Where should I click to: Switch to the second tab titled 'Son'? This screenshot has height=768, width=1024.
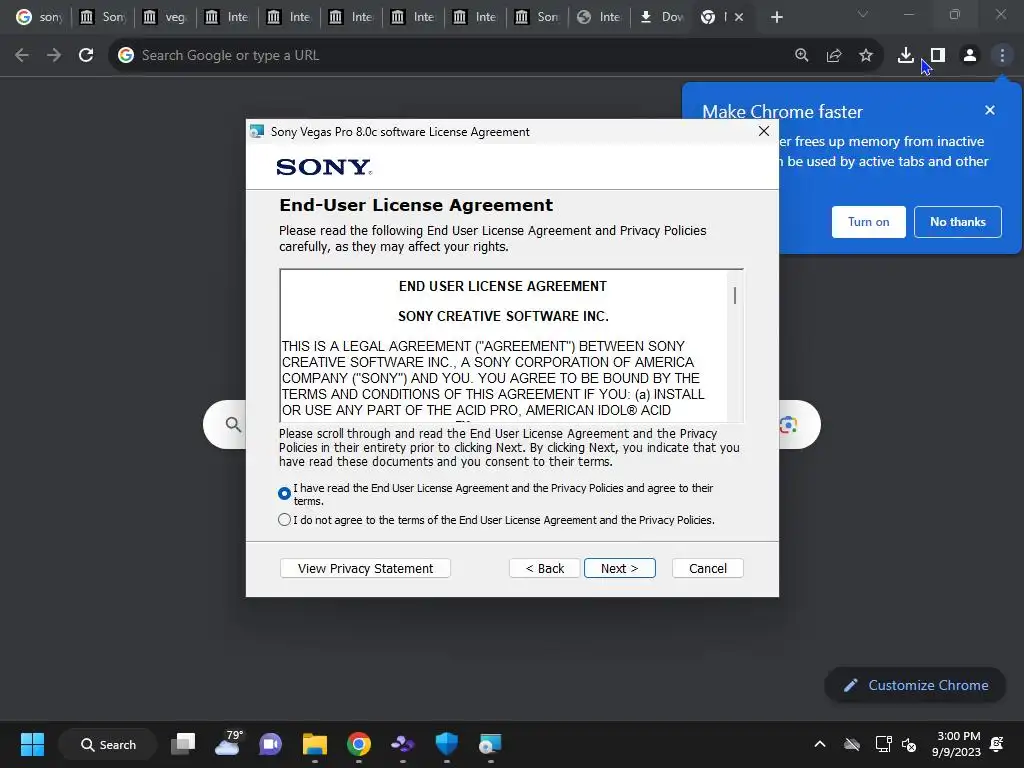coord(103,17)
